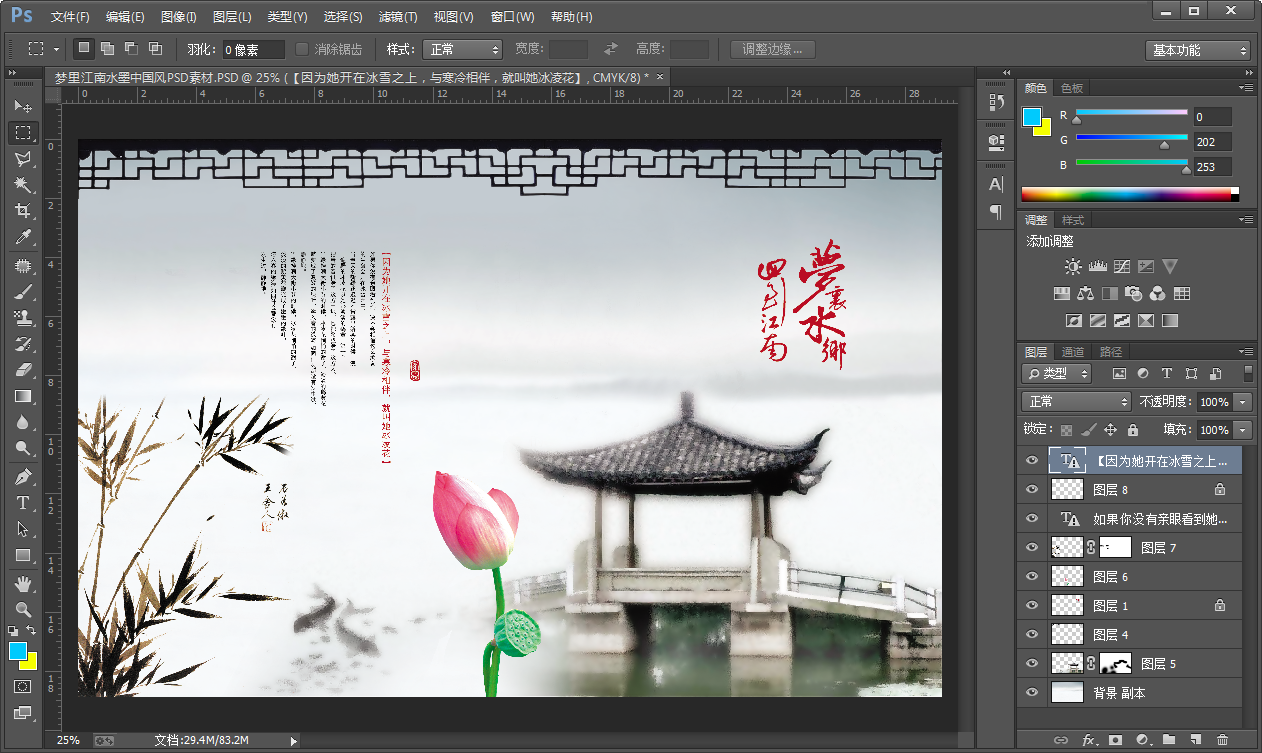The width and height of the screenshot is (1262, 753).
Task: Hide the 背景 副本 layer
Action: [x=1032, y=693]
